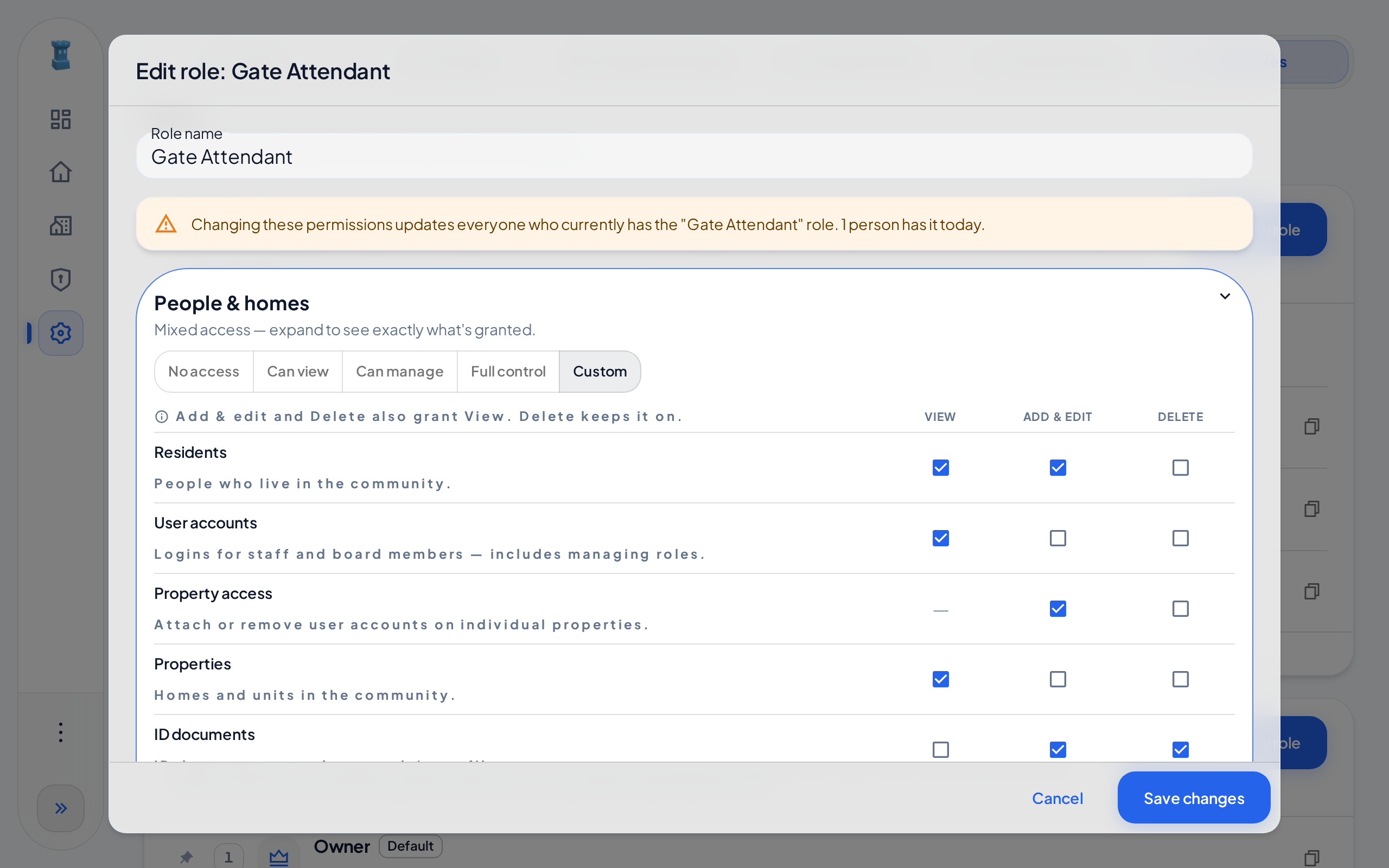Enable Add & Edit for User accounts
The image size is (1389, 868).
1058,539
